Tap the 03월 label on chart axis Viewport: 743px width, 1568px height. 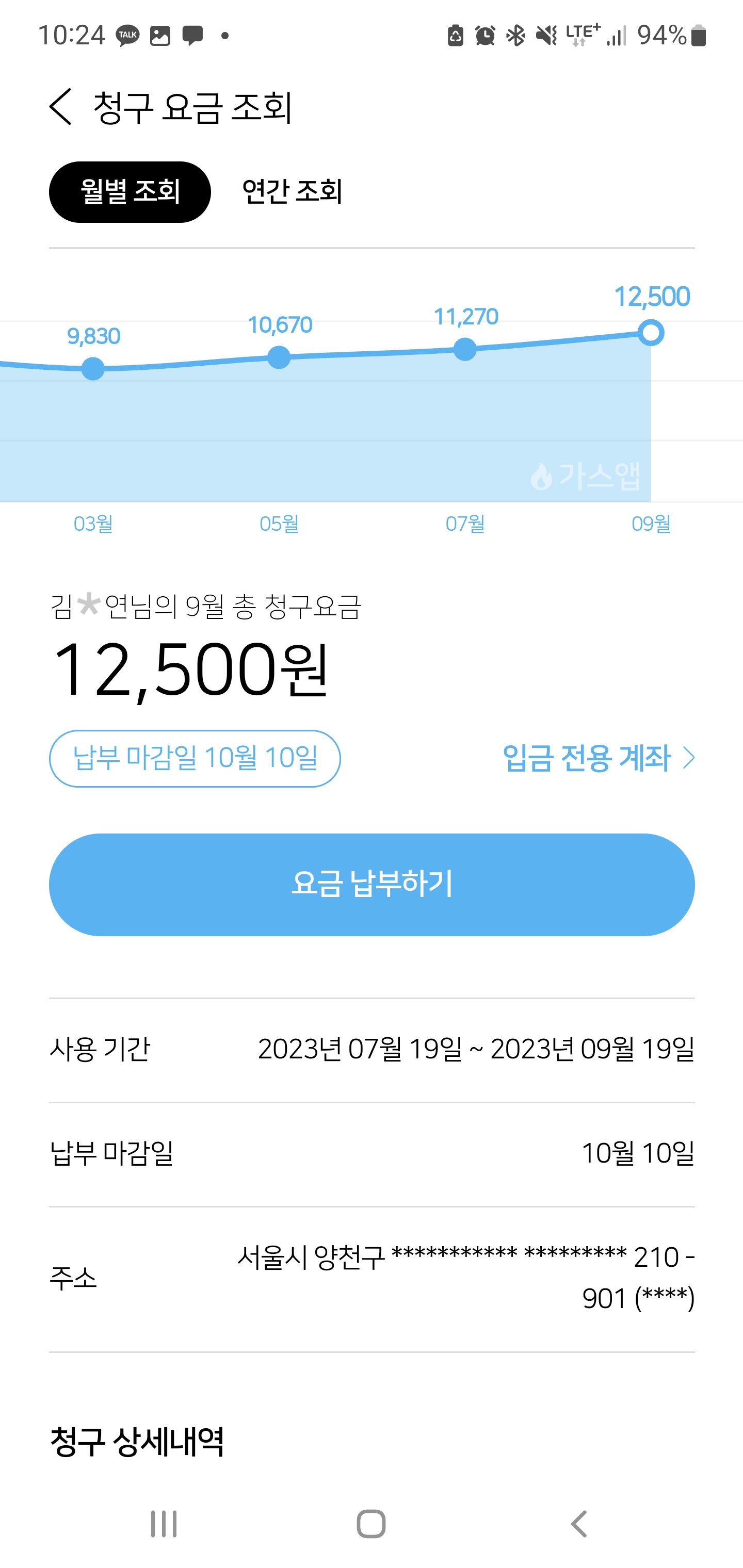(93, 524)
